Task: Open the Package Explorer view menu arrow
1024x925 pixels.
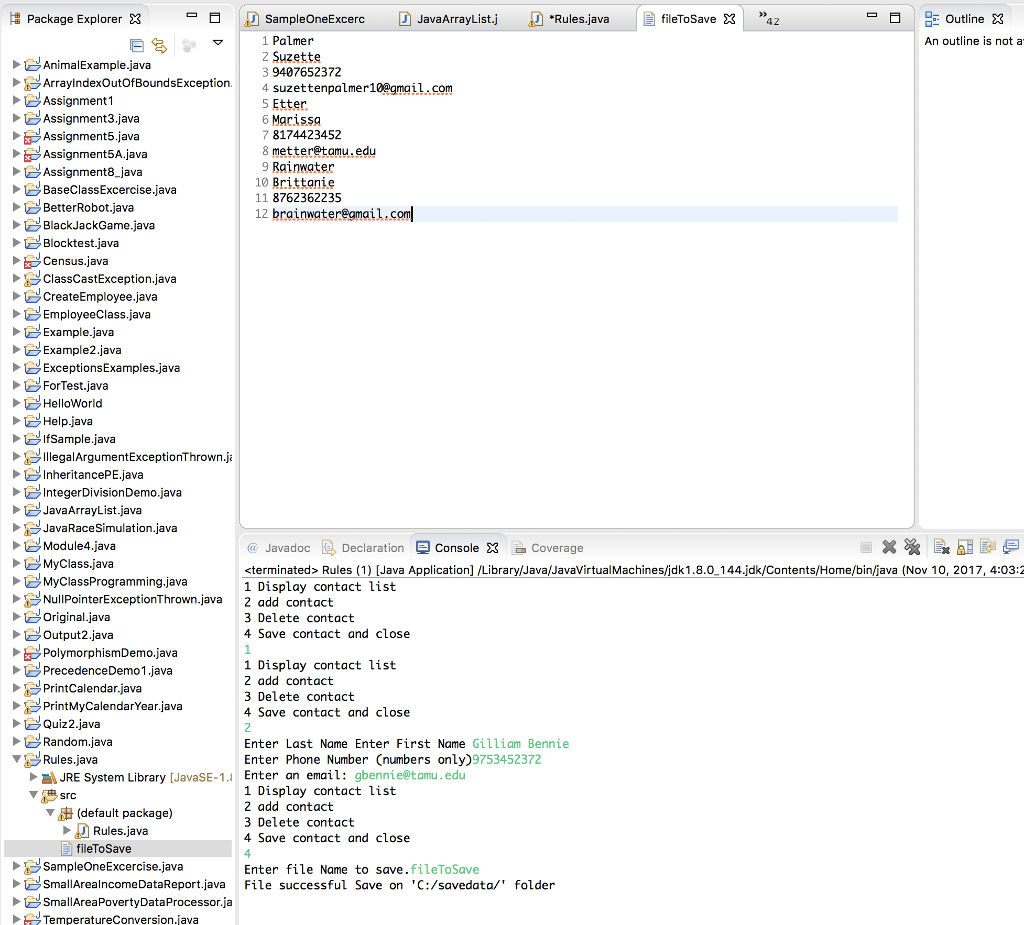Action: coord(218,44)
